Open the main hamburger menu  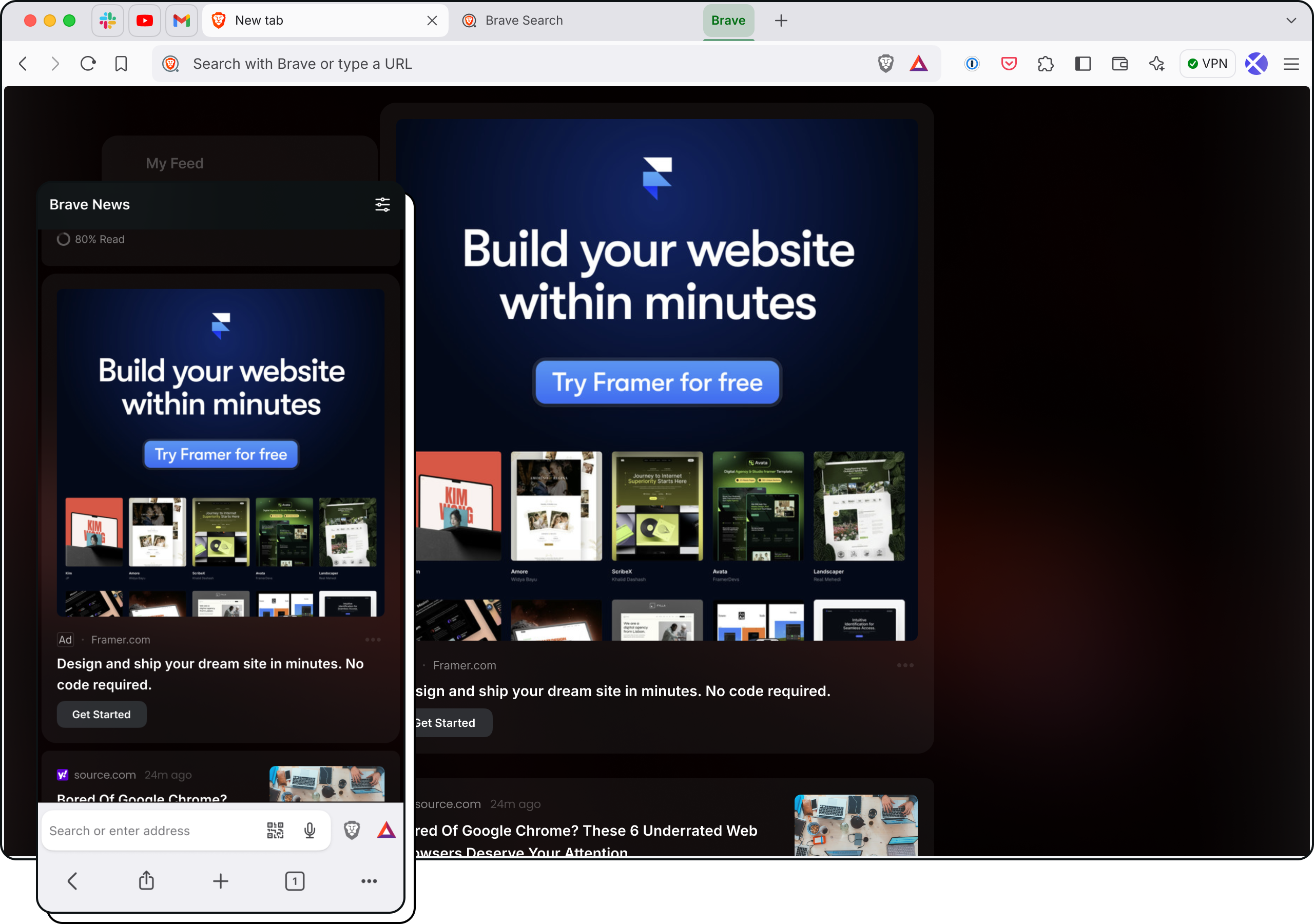click(1291, 64)
